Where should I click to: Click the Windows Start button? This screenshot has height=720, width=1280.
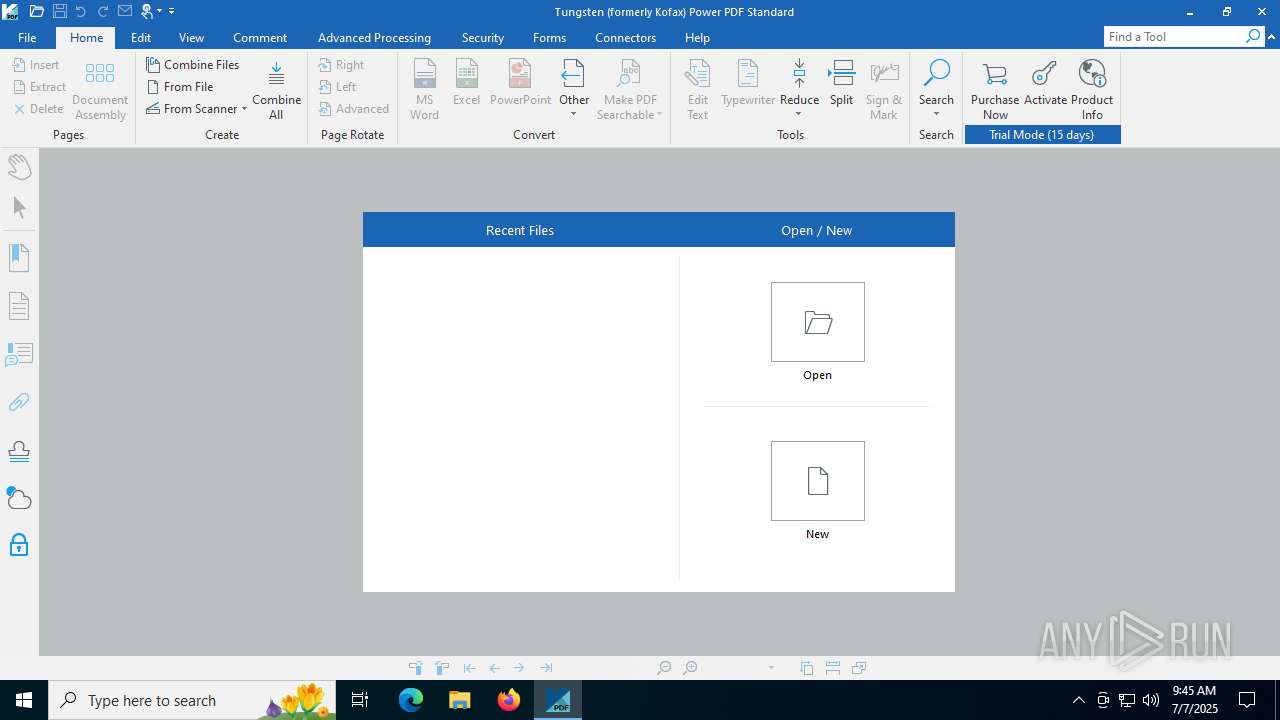point(24,700)
